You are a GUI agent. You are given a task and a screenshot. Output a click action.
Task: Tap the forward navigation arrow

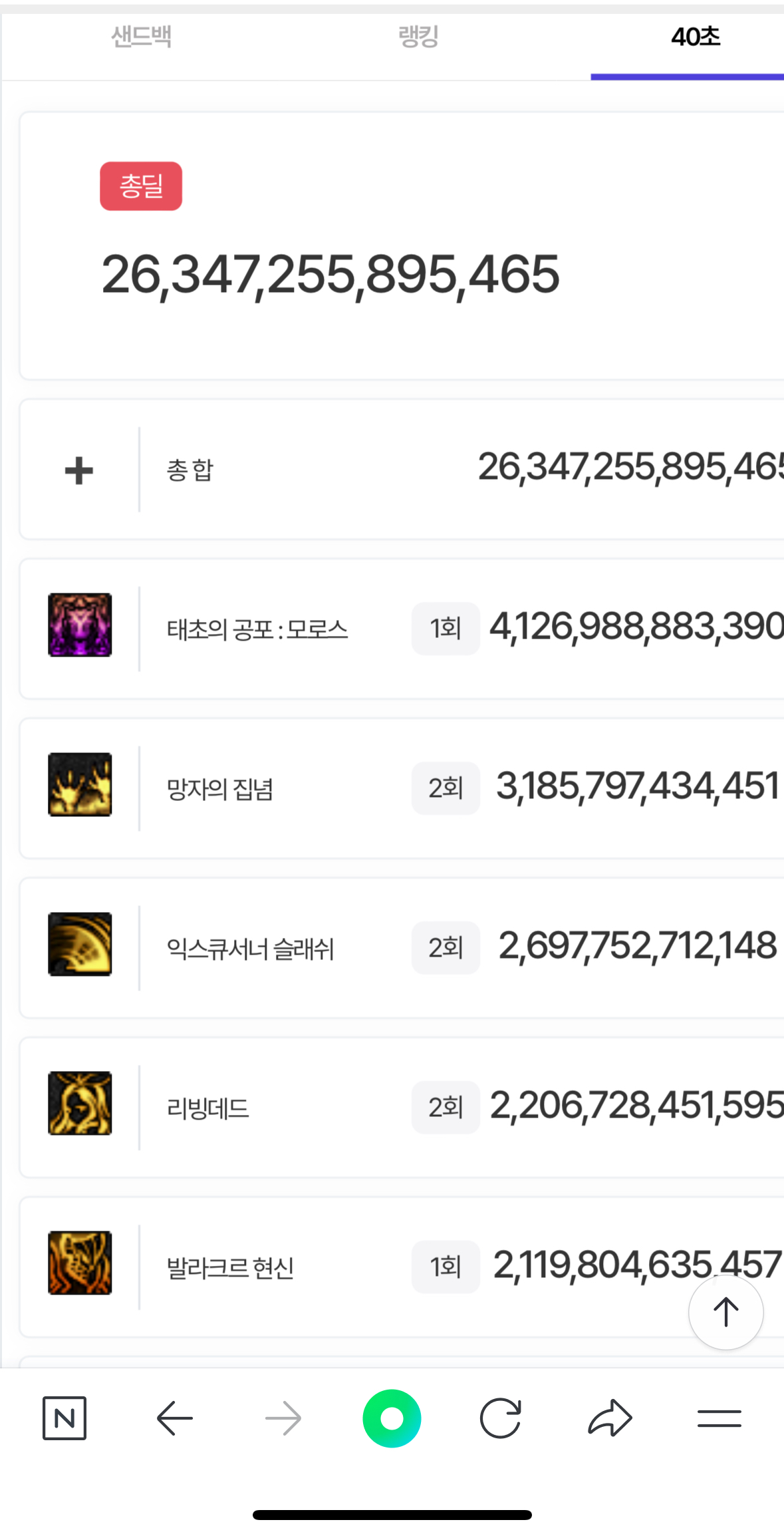283,1418
